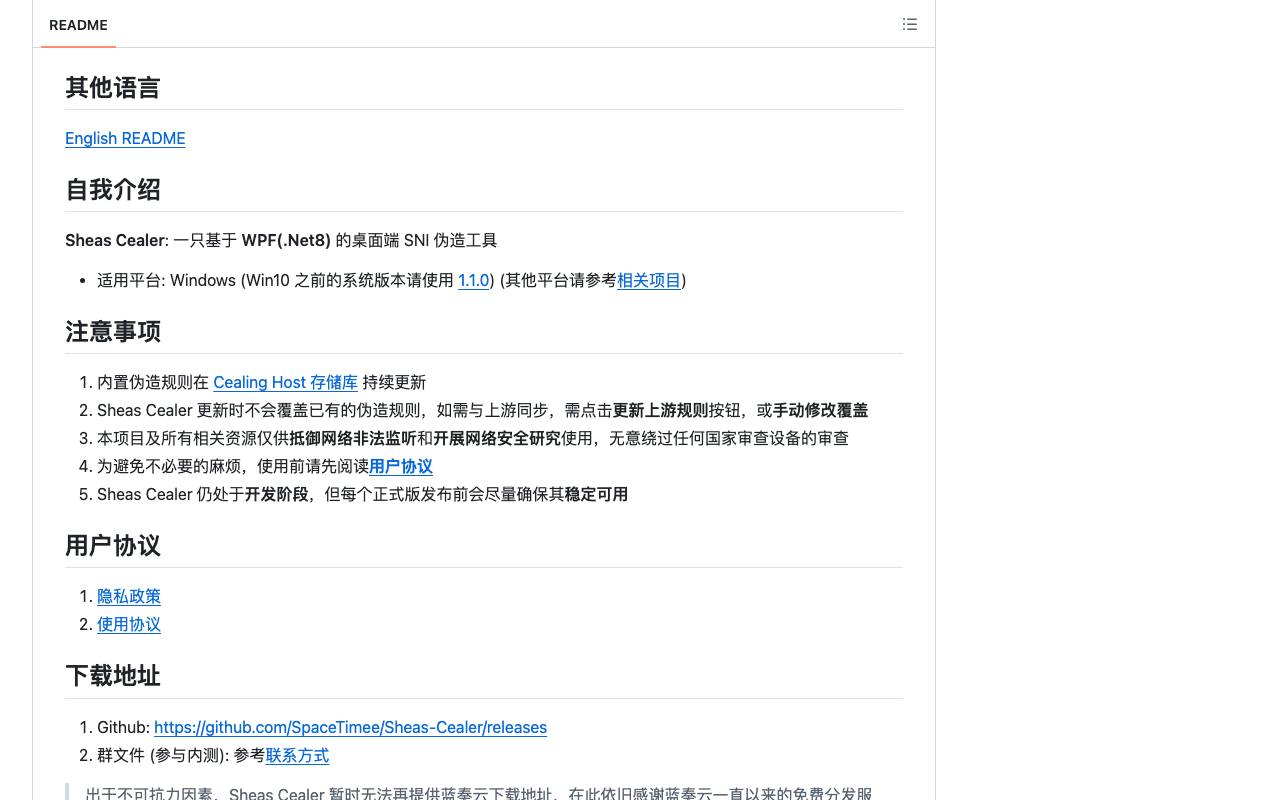Image resolution: width=1280 pixels, height=800 pixels.
Task: Click the 注意事项 heading
Action: tap(113, 332)
